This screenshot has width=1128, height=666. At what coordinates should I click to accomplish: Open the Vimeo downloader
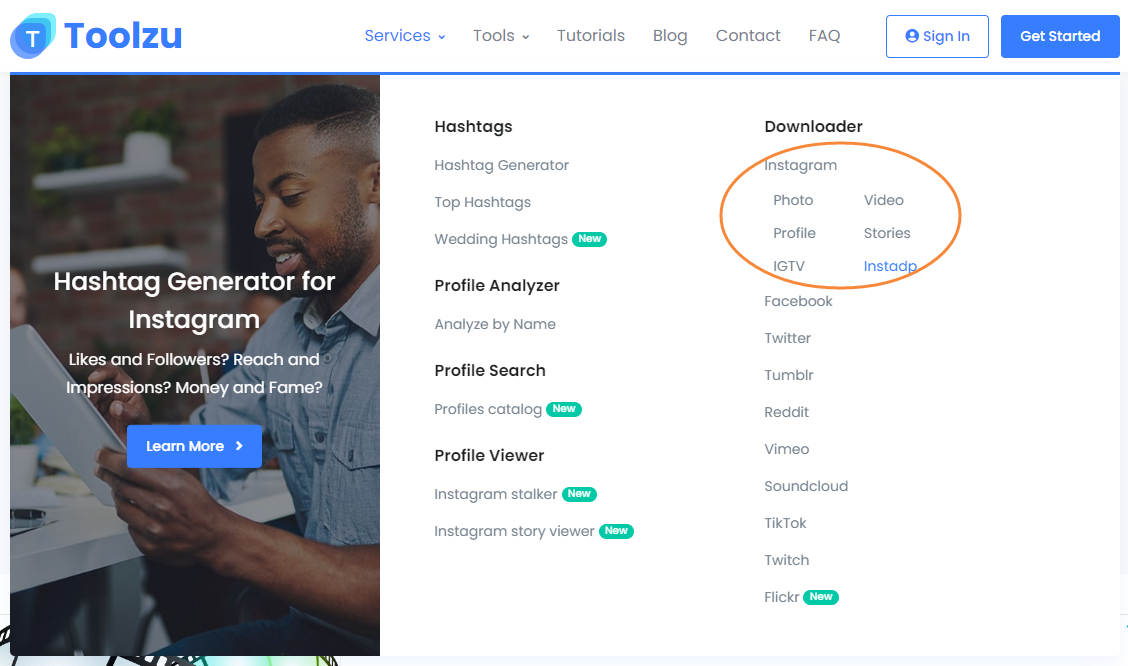[x=786, y=450]
